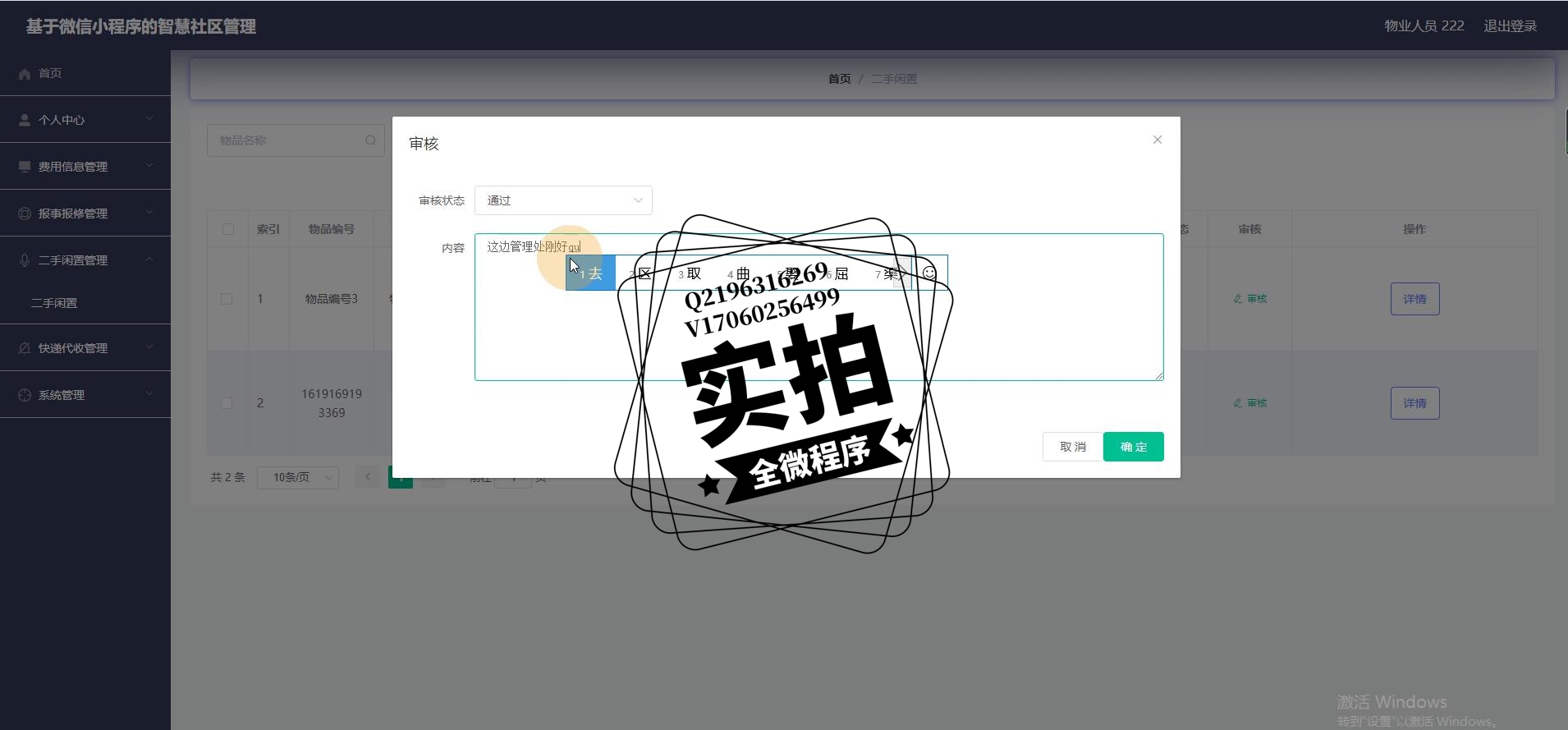Screen dimensions: 1568x730
Task: Click inside the 内容 text area
Action: pos(818,307)
